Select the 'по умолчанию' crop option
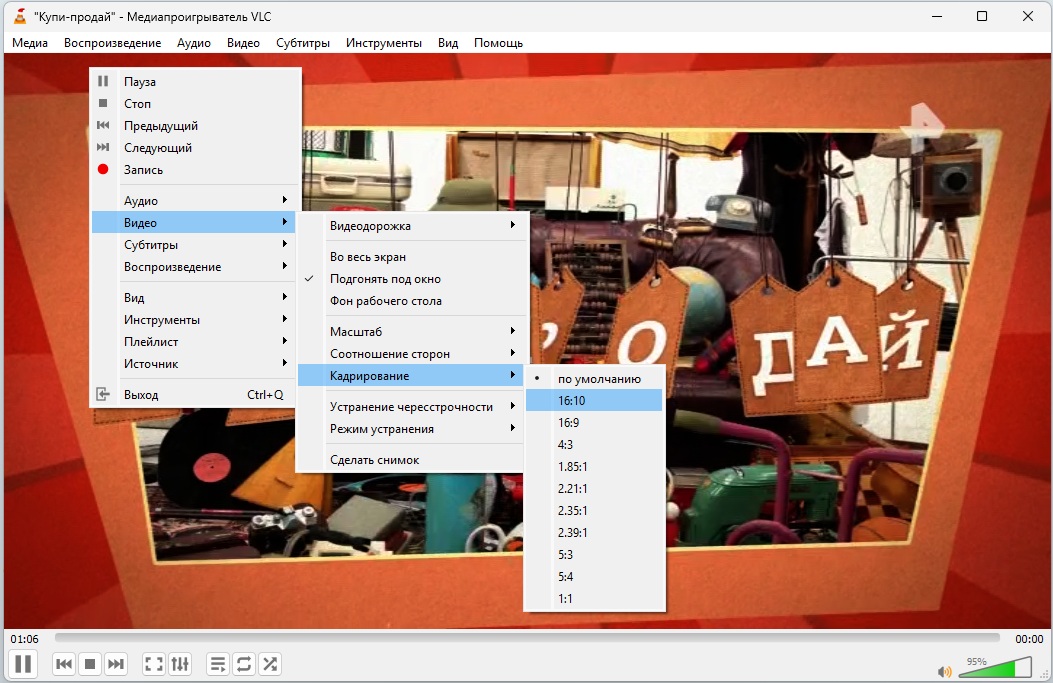This screenshot has width=1053, height=683. [599, 379]
